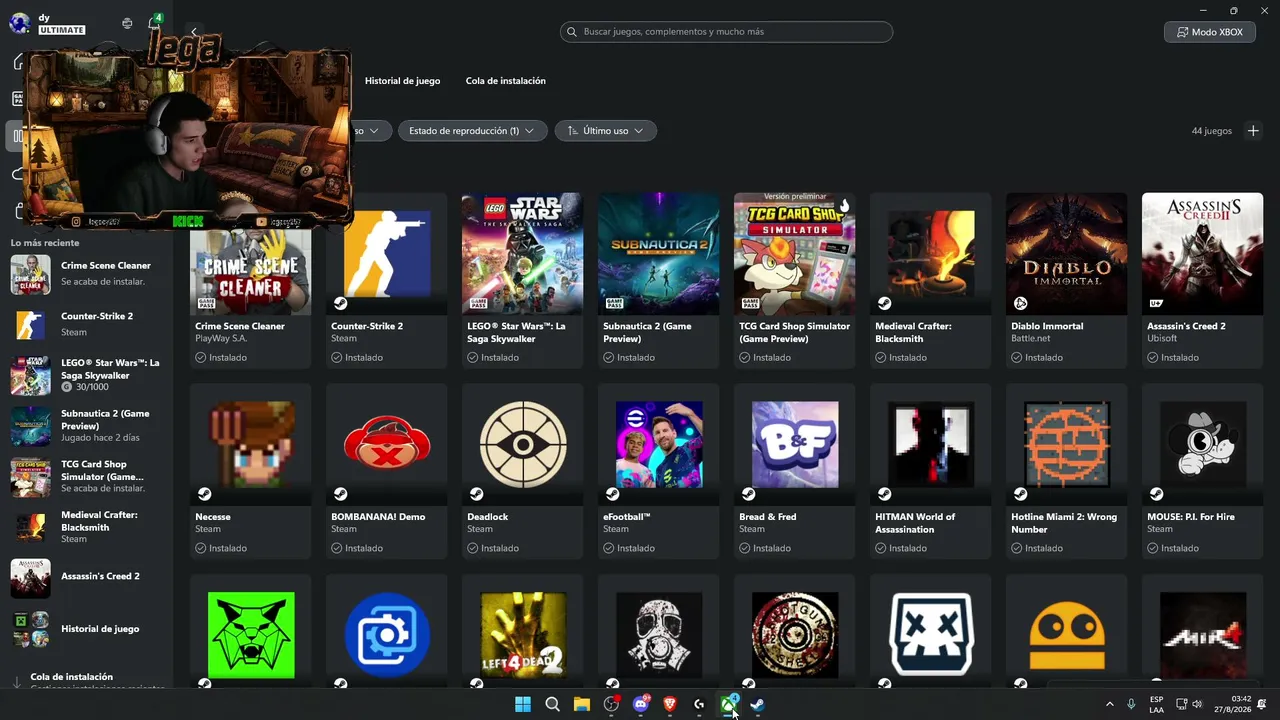Launch Brave browser from the taskbar
This screenshot has width=1280, height=720.
point(670,704)
